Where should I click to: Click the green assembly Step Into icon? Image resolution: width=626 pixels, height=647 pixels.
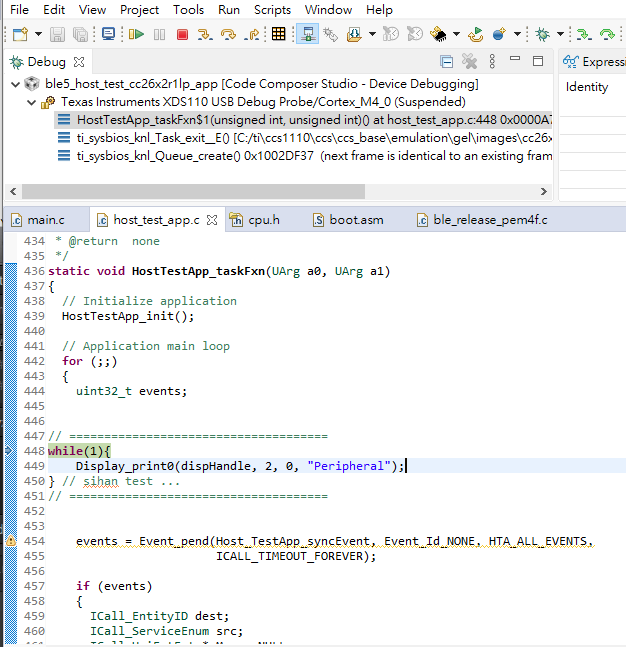584,34
